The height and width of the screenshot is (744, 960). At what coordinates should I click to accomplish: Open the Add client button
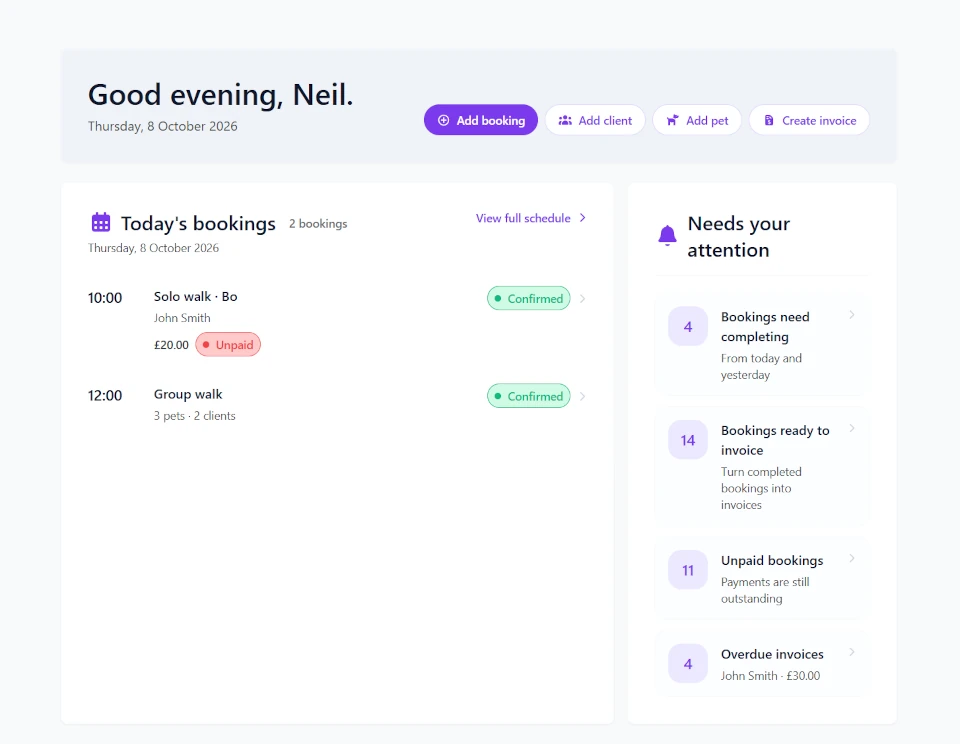tap(595, 120)
